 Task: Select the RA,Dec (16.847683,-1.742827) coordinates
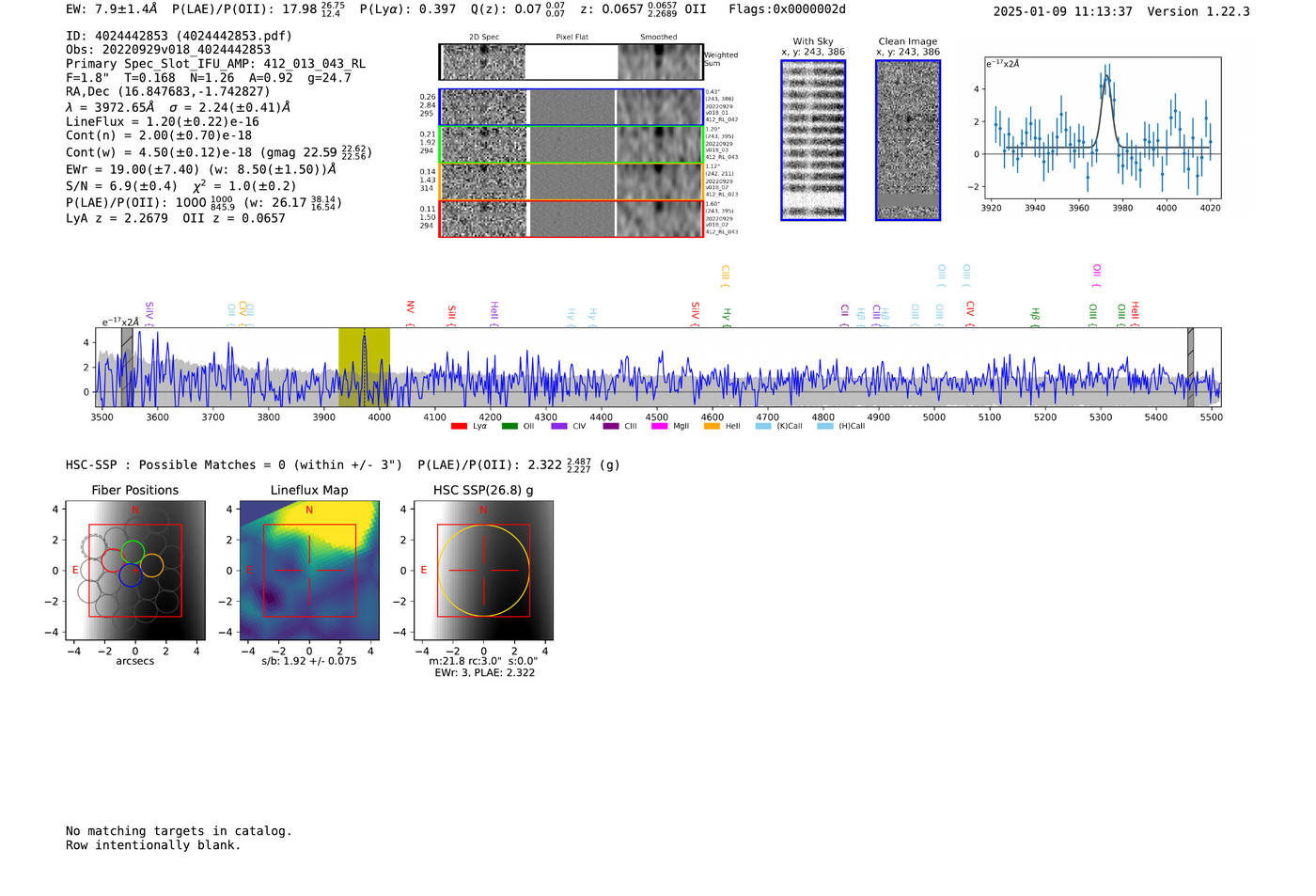(168, 91)
